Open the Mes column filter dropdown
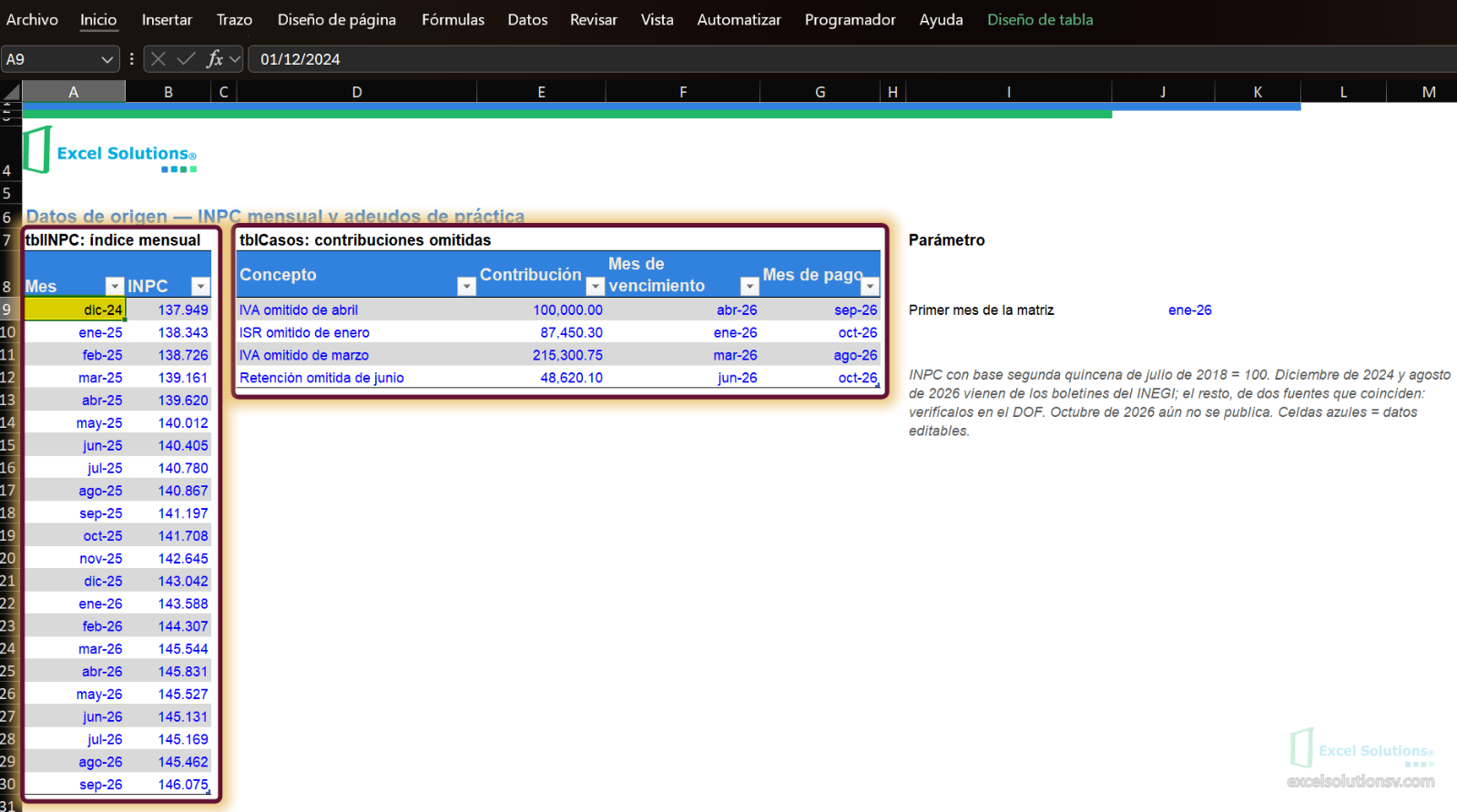The image size is (1457, 812). [x=115, y=286]
